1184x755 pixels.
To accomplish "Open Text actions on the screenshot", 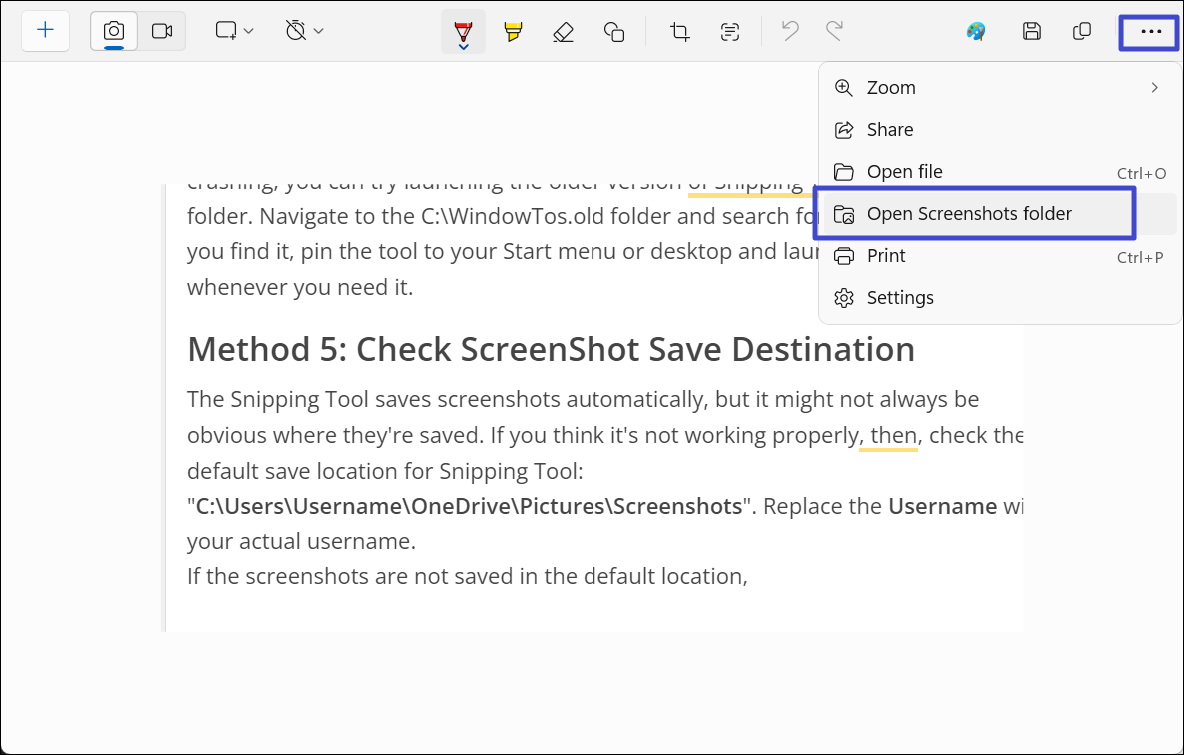I will tap(730, 31).
